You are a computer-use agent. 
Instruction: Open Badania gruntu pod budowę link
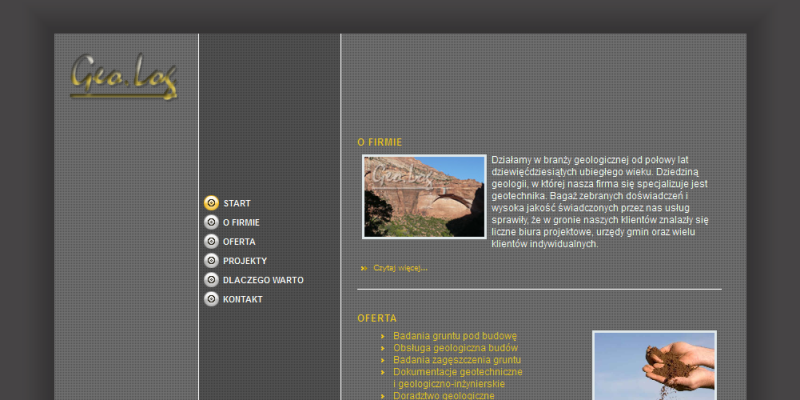454,336
